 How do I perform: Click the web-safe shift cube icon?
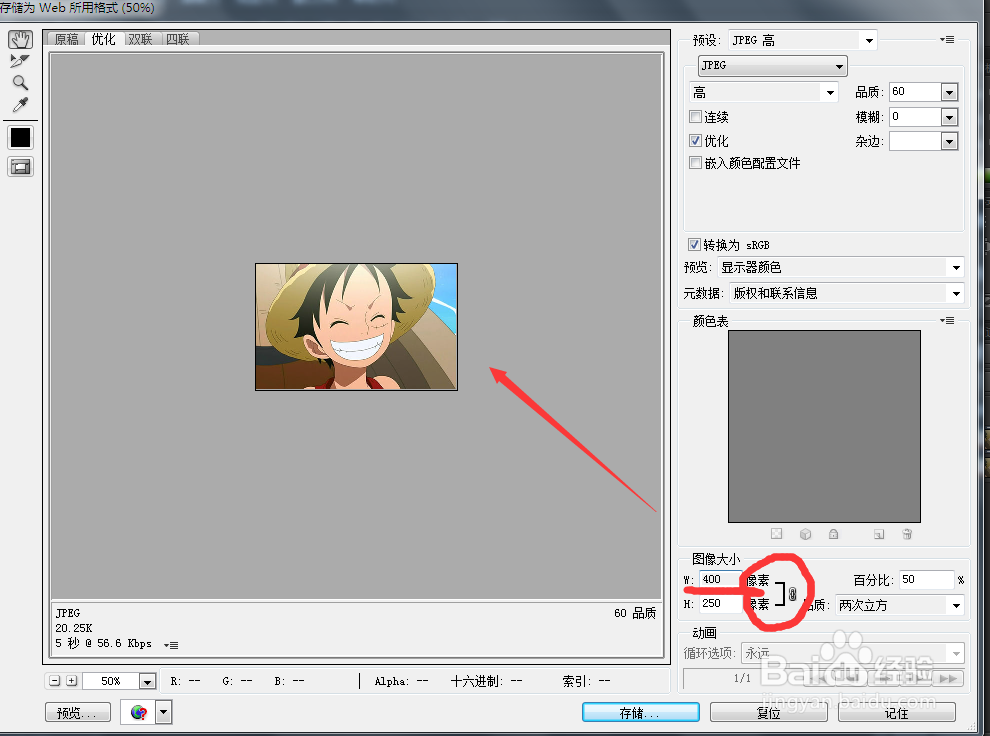805,534
